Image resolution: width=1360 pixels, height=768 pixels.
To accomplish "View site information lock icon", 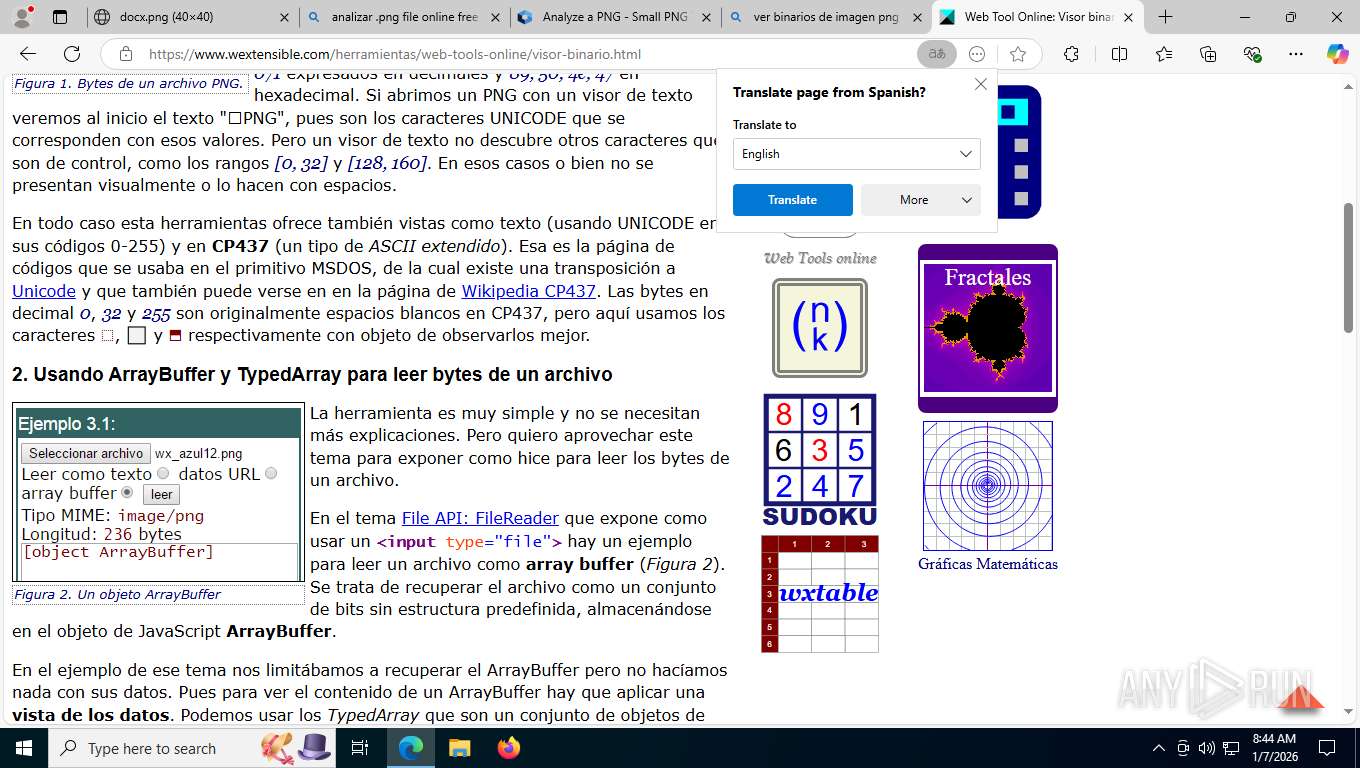I will tap(125, 54).
